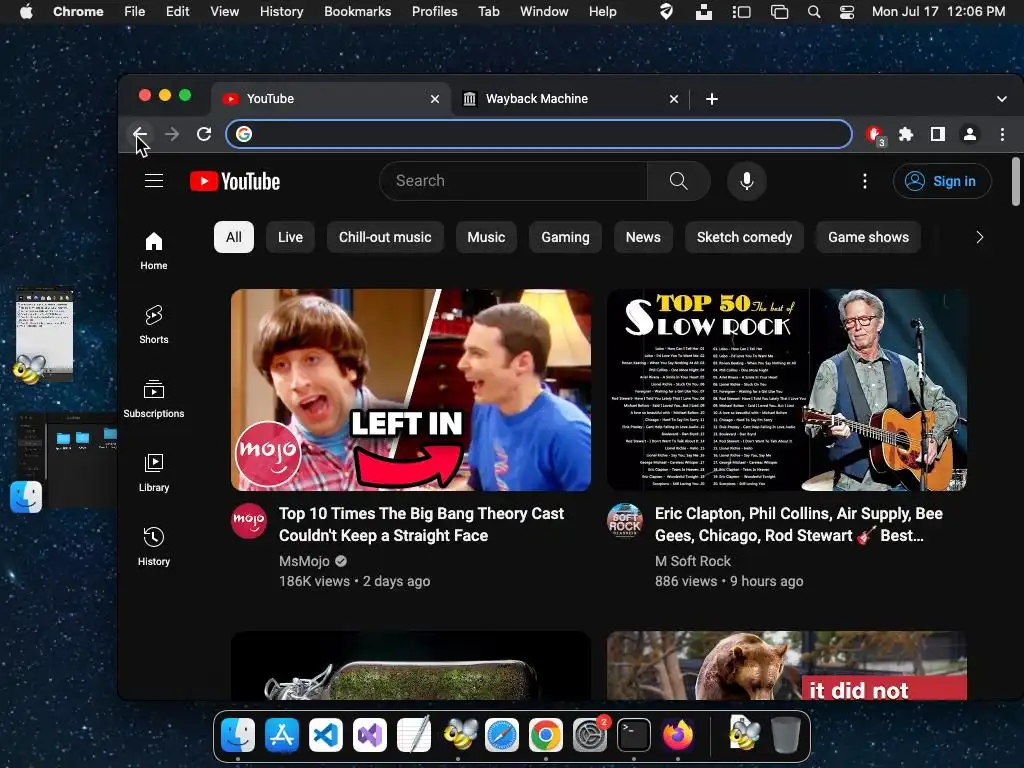Click the browser forward arrow
Viewport: 1024px width, 768px height.
click(x=172, y=134)
